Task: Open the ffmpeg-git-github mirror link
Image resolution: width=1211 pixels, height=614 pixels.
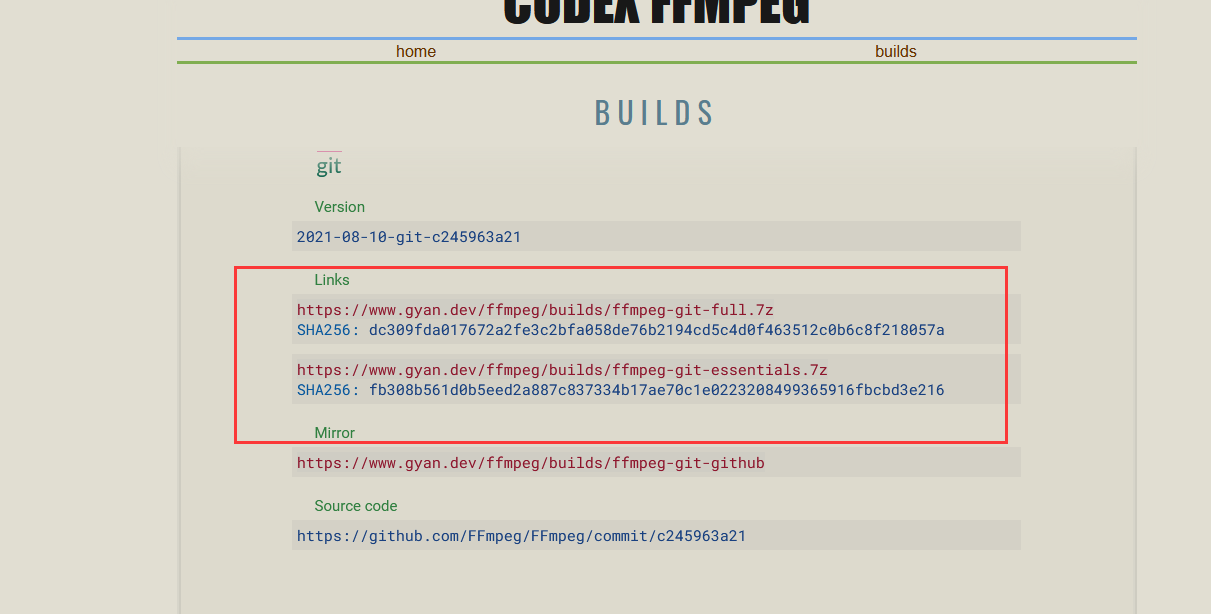Action: 531,463
